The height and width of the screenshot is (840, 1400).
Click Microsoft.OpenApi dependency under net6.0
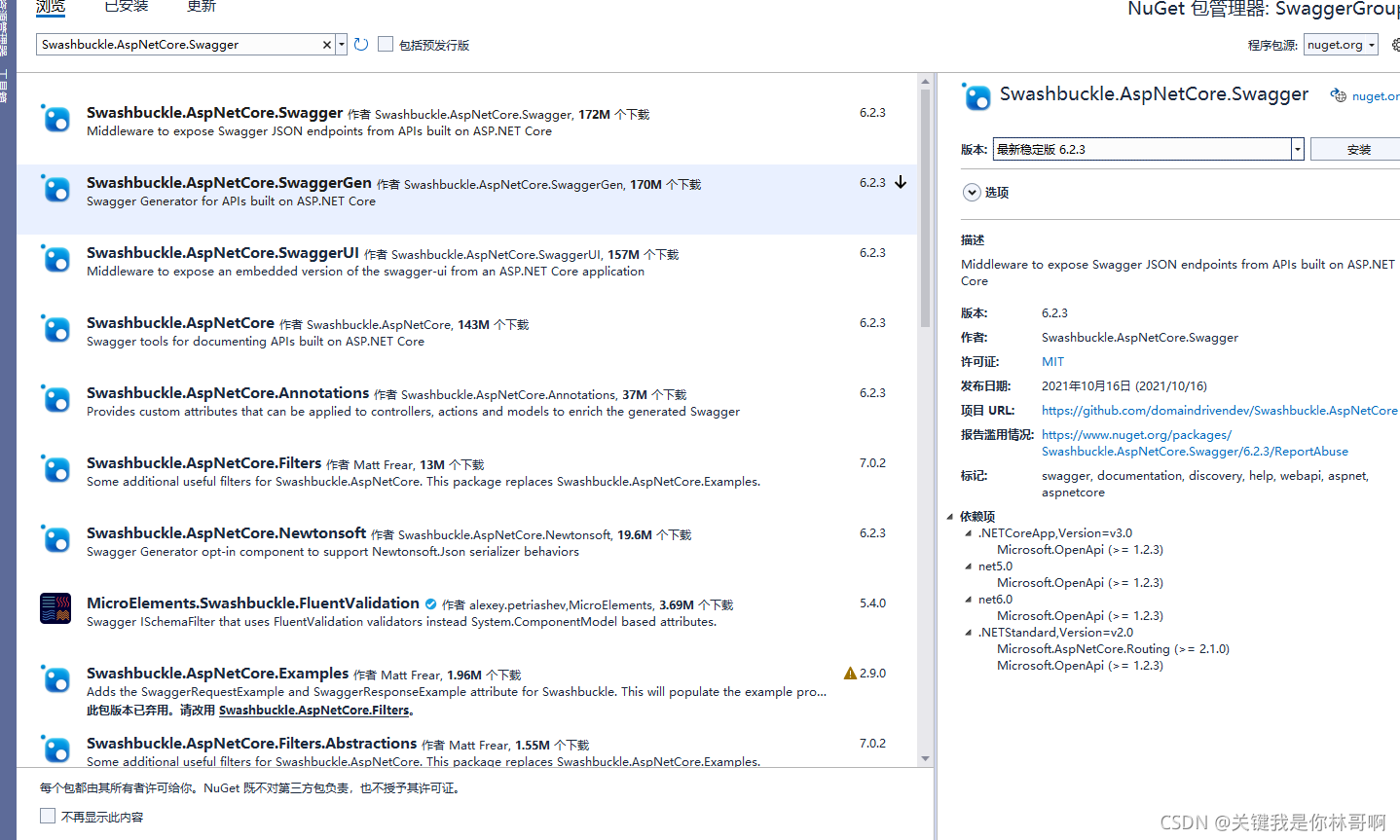tap(1080, 615)
